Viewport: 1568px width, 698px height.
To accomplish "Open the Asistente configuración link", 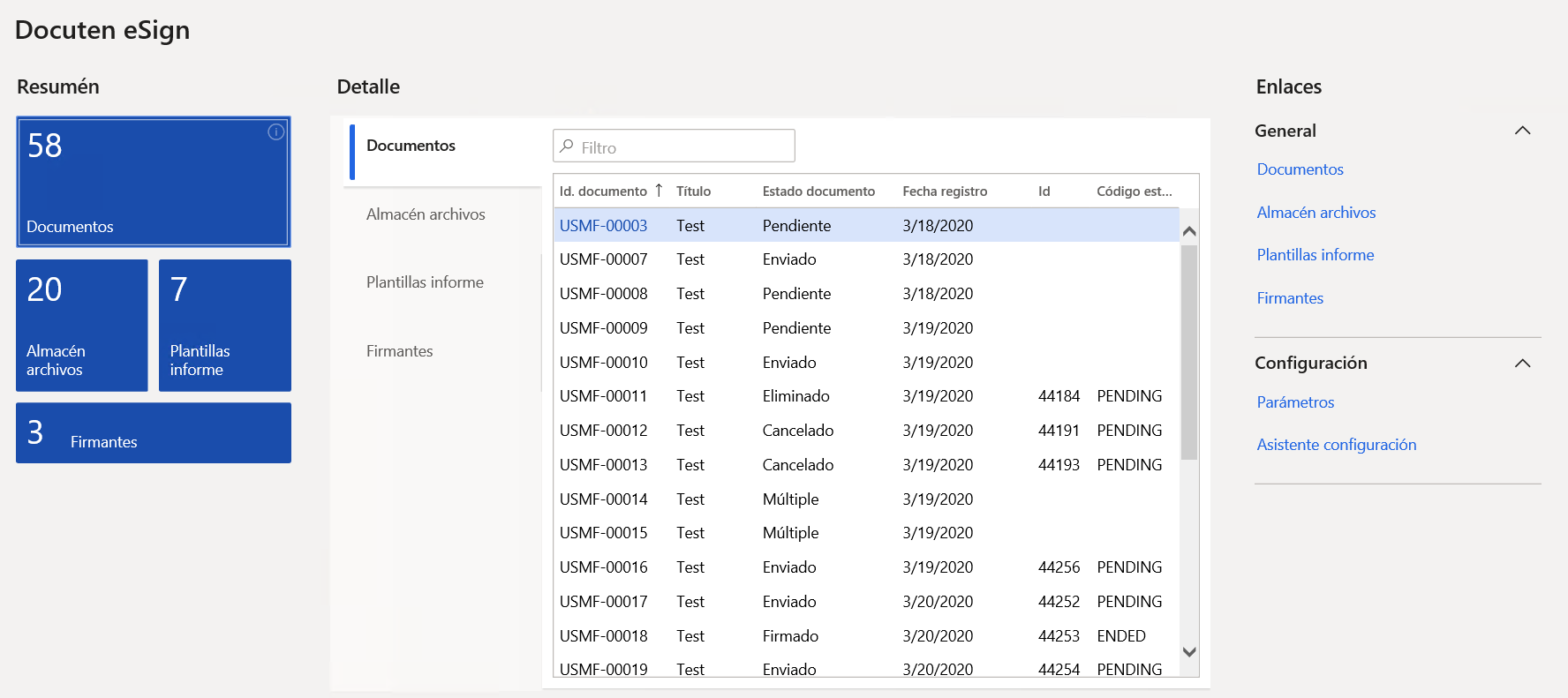I will click(1337, 445).
